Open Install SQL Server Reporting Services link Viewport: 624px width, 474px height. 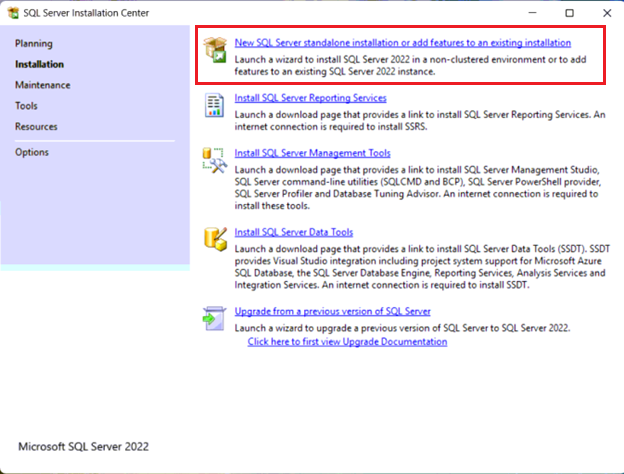click(310, 98)
